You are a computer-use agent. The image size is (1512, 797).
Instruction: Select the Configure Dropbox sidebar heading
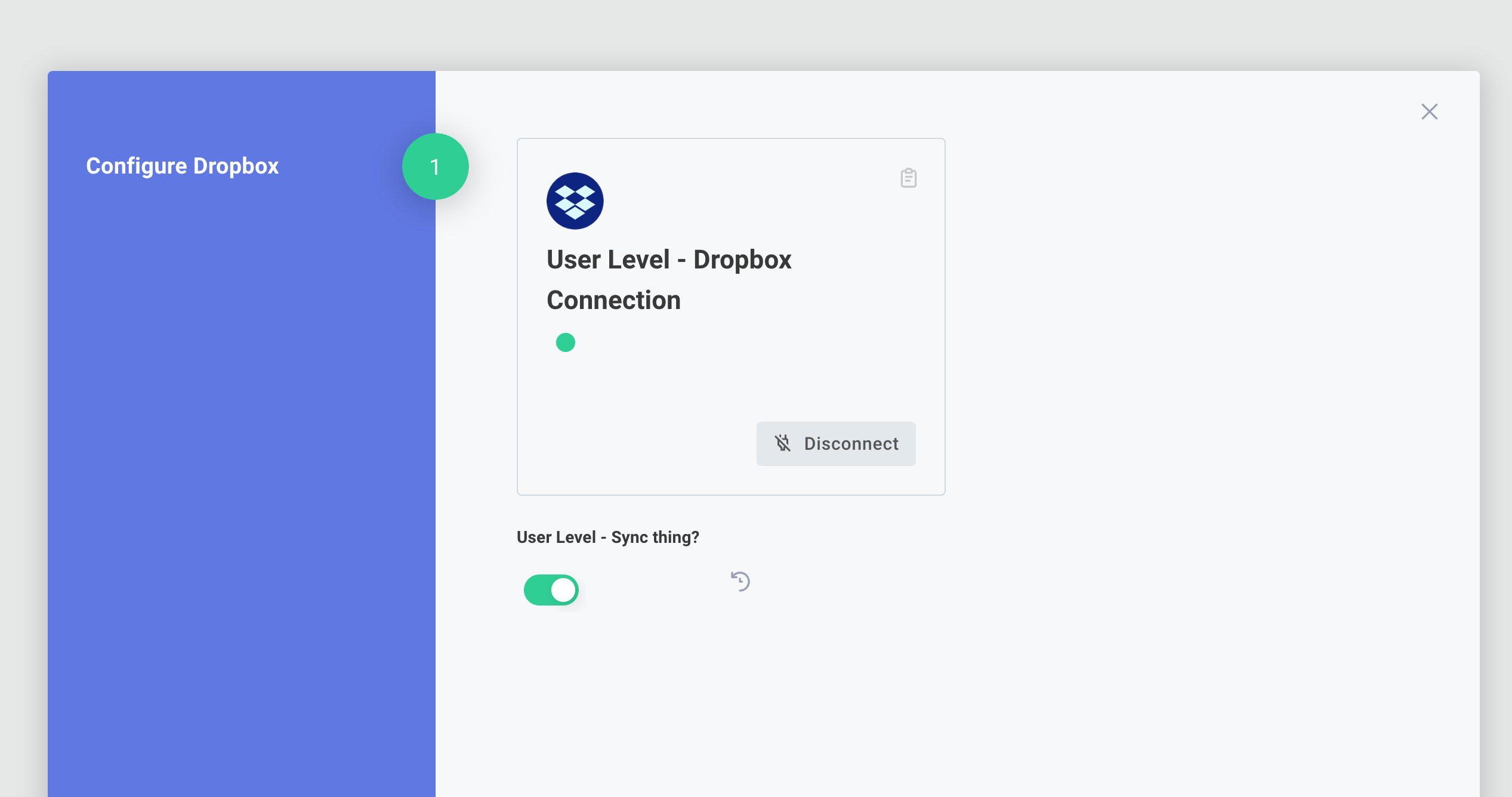[183, 166]
